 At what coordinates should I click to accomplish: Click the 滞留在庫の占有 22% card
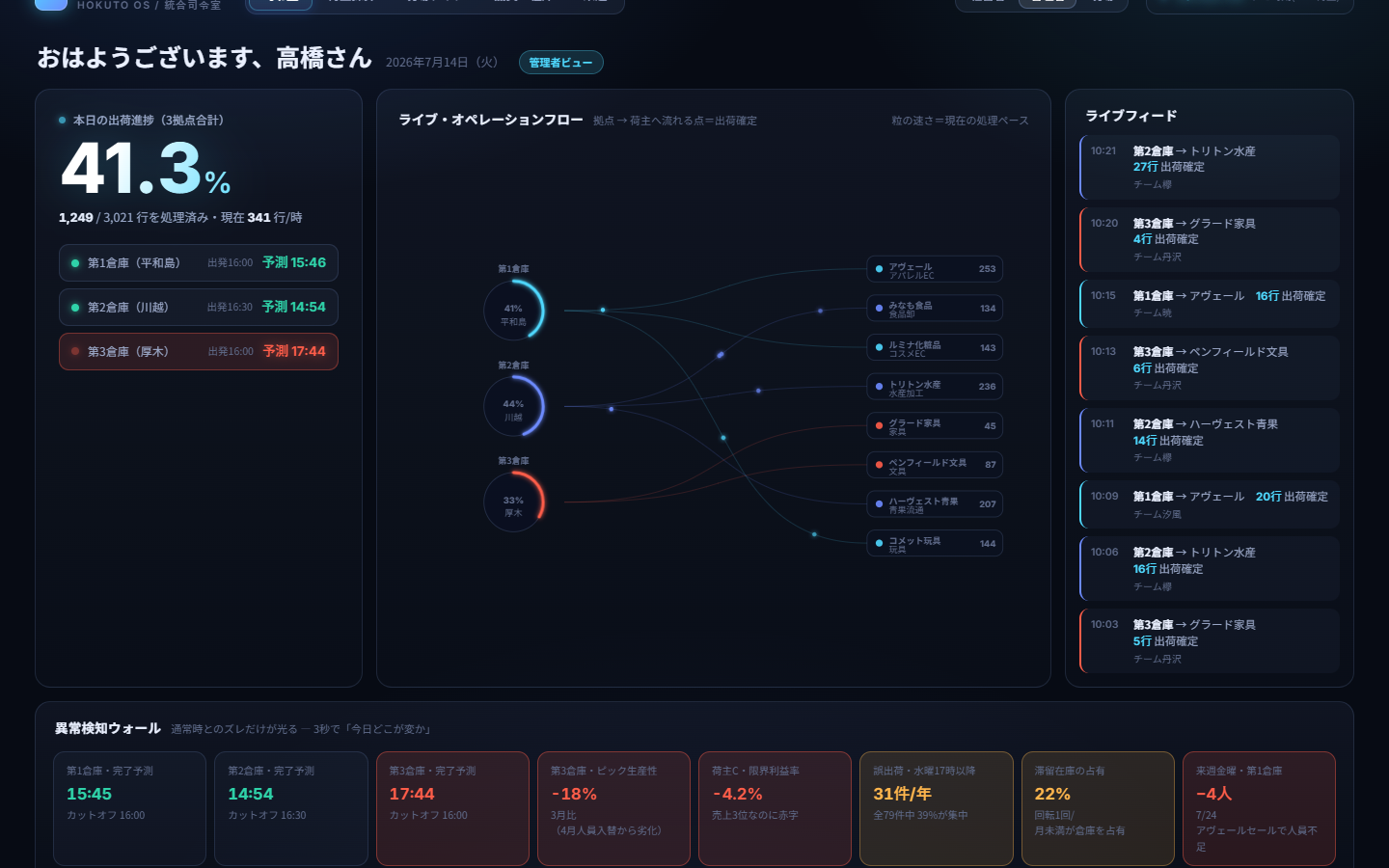(x=1098, y=808)
